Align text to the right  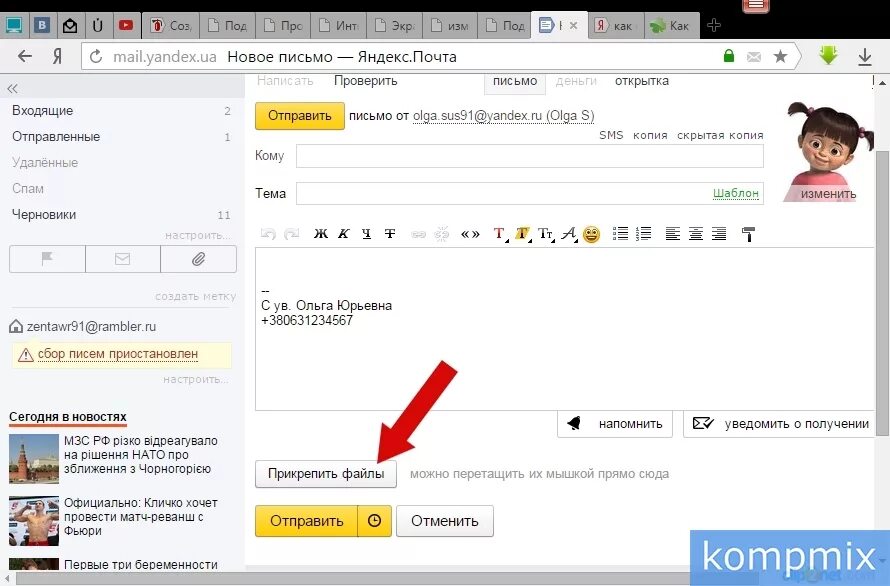(719, 233)
